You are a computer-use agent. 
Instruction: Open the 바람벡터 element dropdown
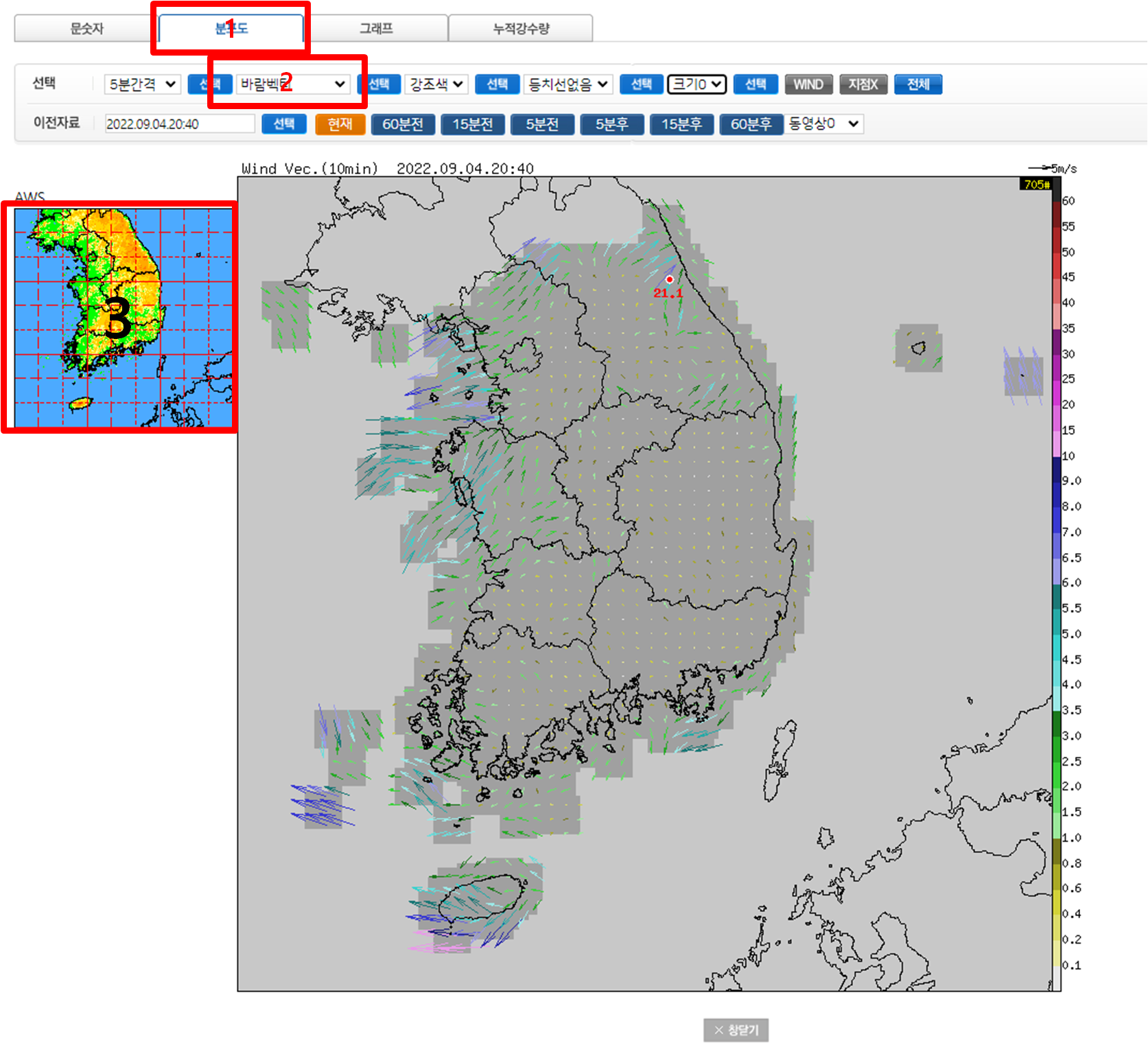tap(293, 84)
